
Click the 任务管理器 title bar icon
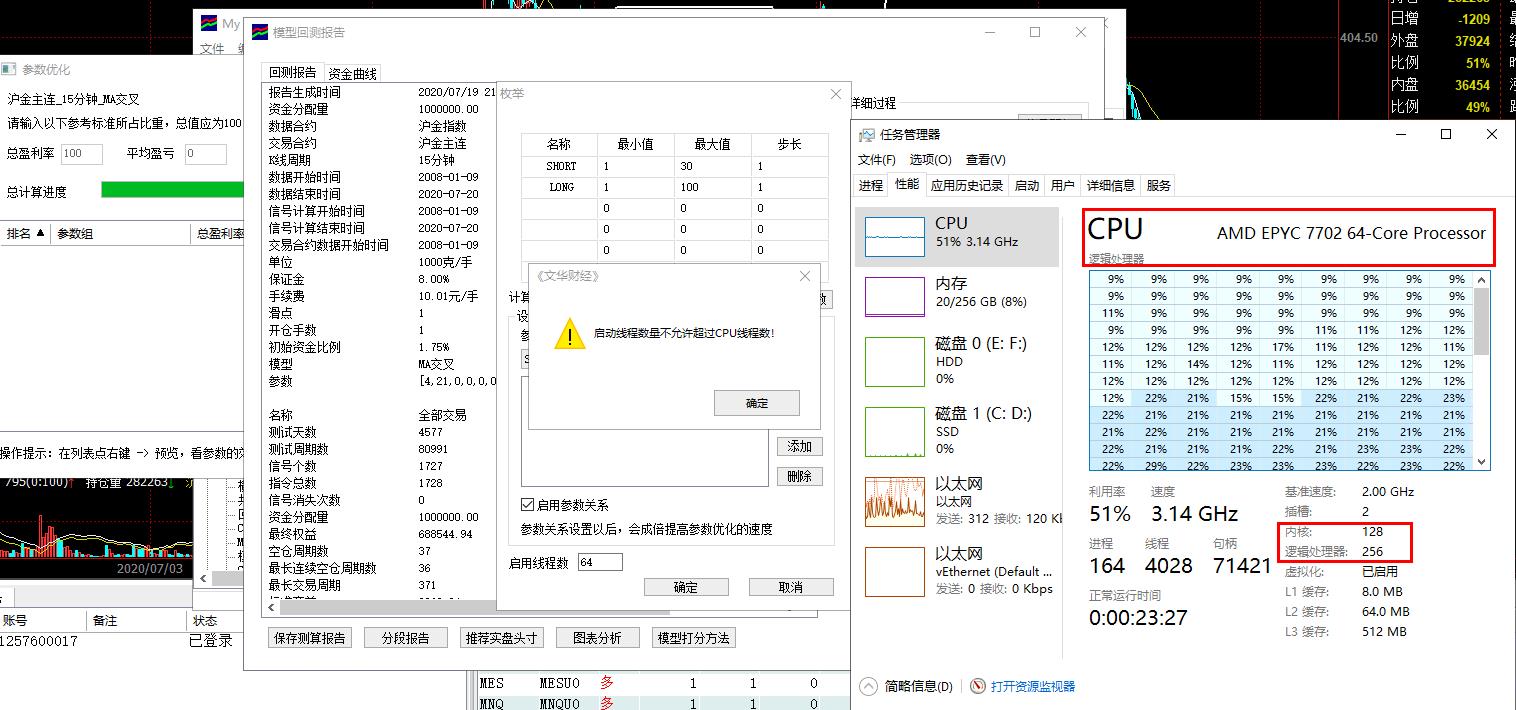(x=867, y=134)
